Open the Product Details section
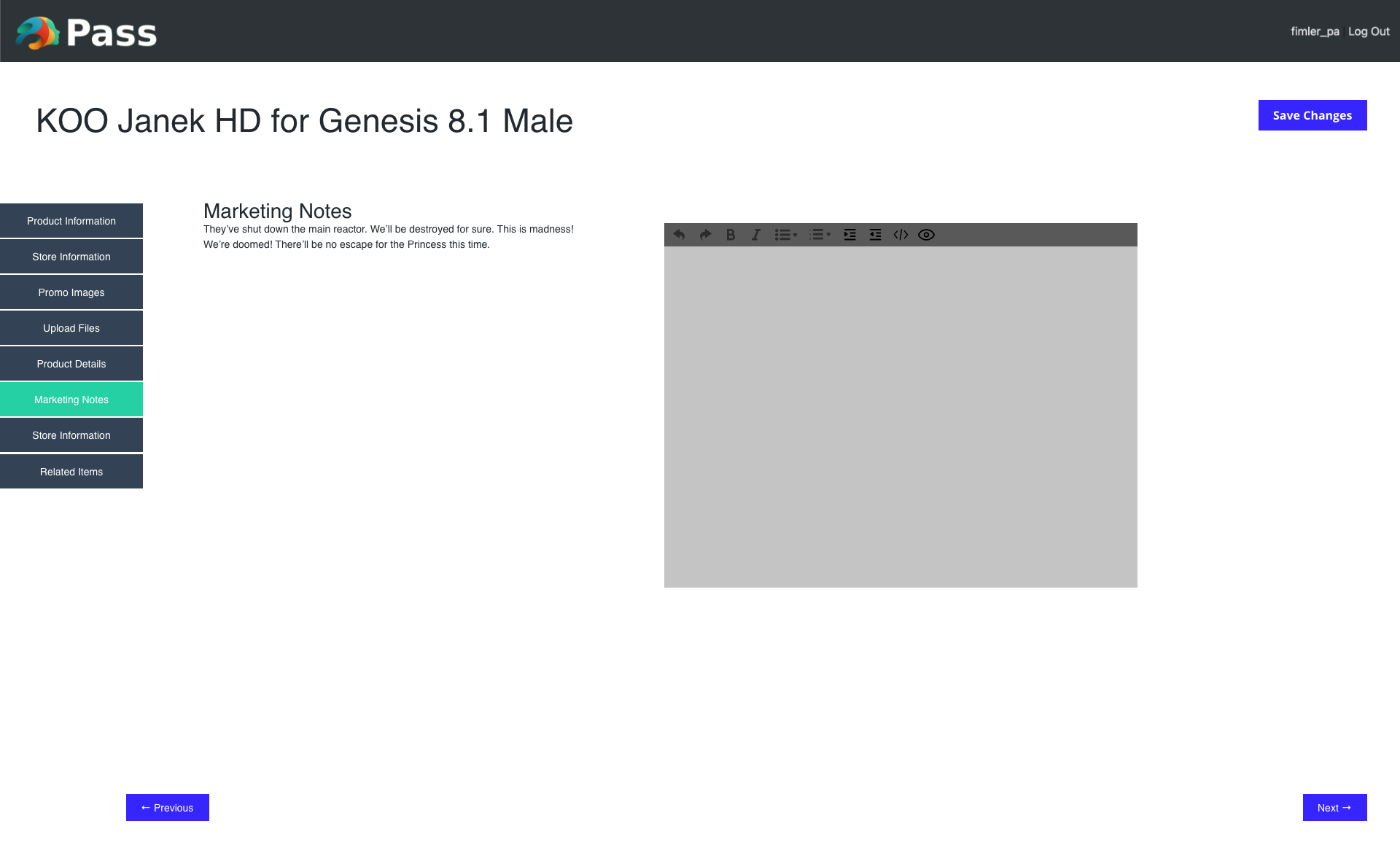The height and width of the screenshot is (845, 1400). (71, 364)
